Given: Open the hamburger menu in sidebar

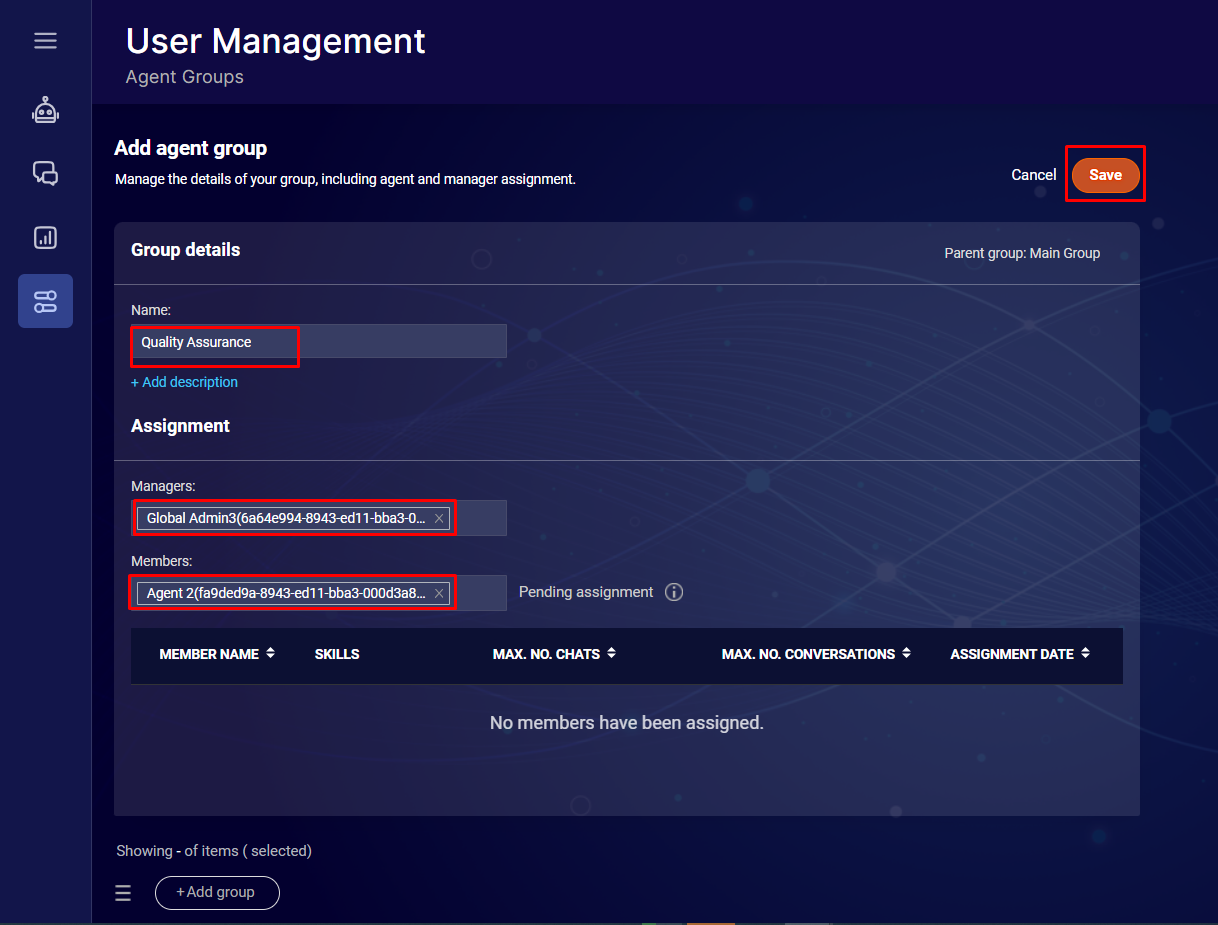Looking at the screenshot, I should 45,41.
